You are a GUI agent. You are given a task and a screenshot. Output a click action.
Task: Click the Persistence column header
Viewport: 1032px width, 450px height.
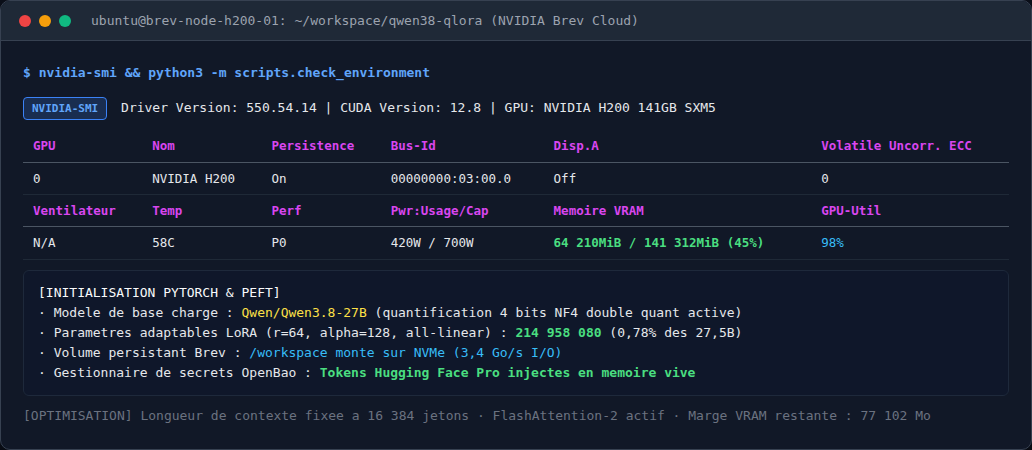pos(313,146)
